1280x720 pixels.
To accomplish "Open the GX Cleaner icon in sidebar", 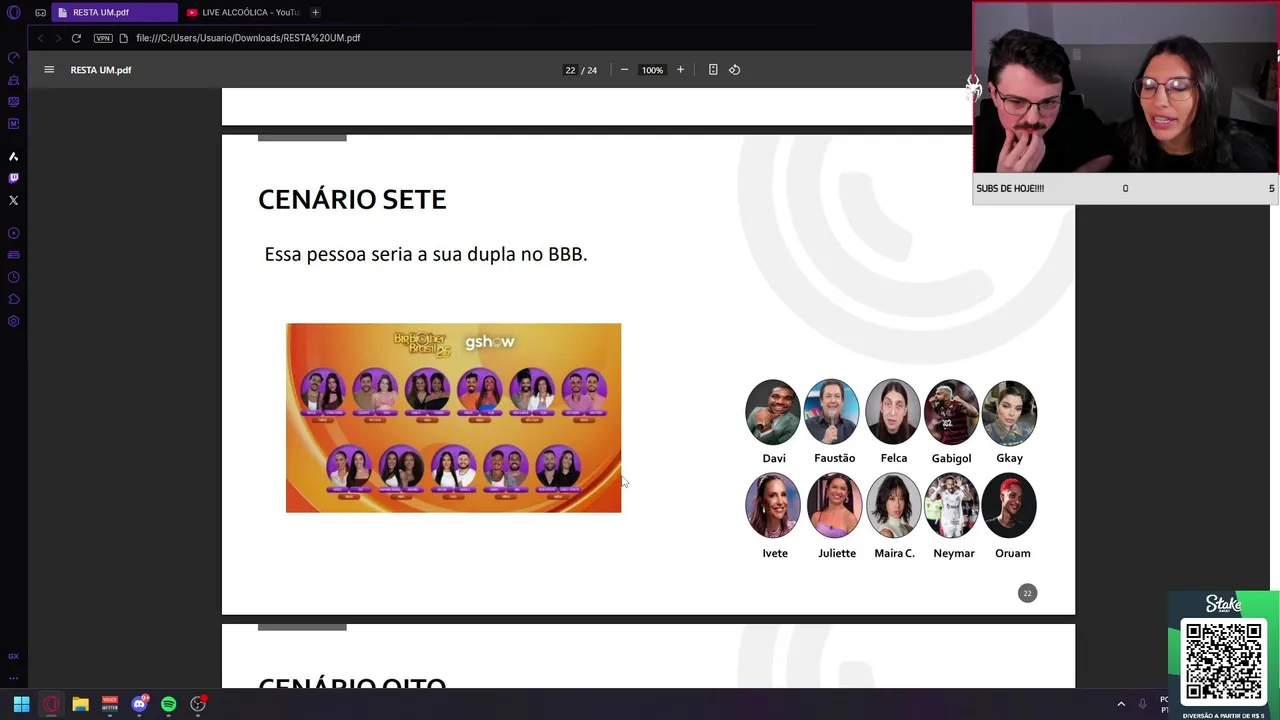I will [14, 80].
